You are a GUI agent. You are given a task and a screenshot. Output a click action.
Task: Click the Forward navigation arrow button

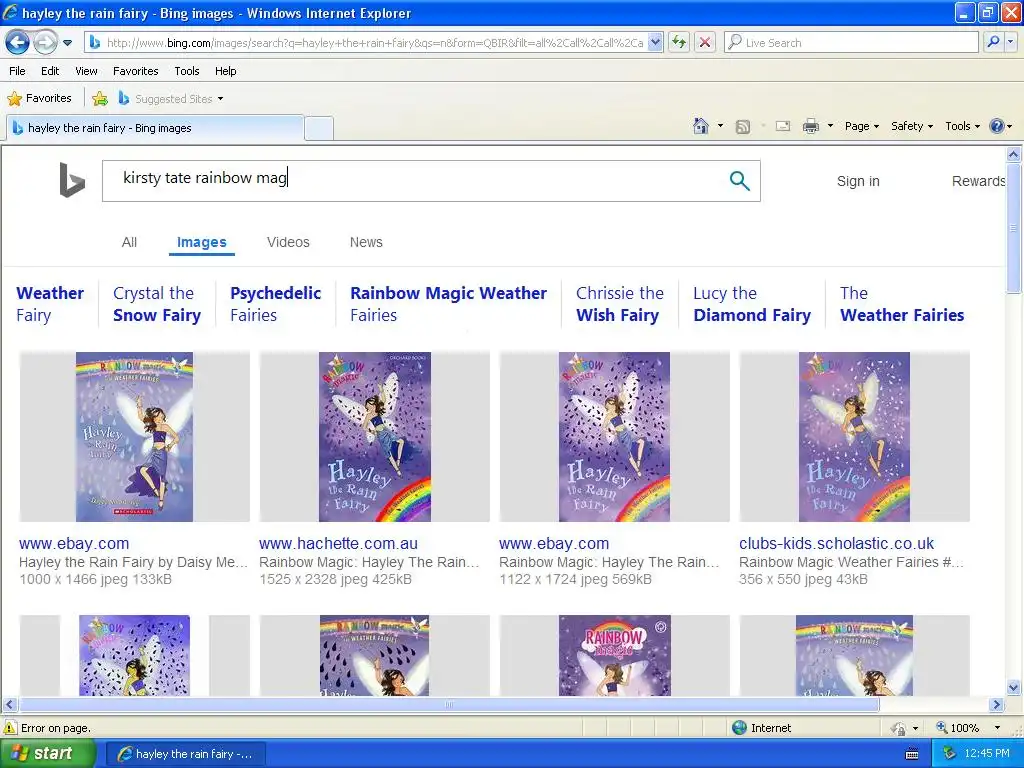[x=45, y=43]
